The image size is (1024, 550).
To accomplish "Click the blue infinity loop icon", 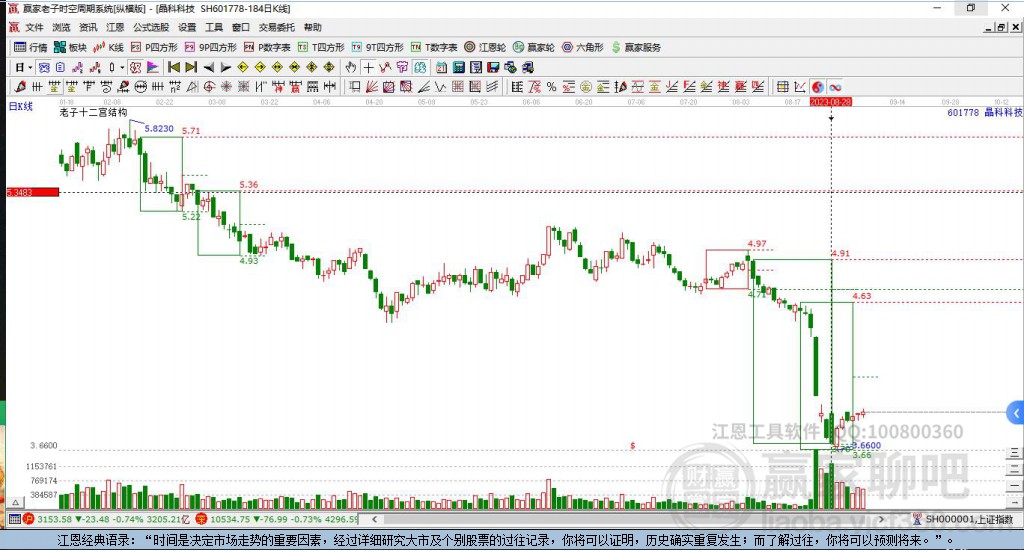I will [835, 87].
